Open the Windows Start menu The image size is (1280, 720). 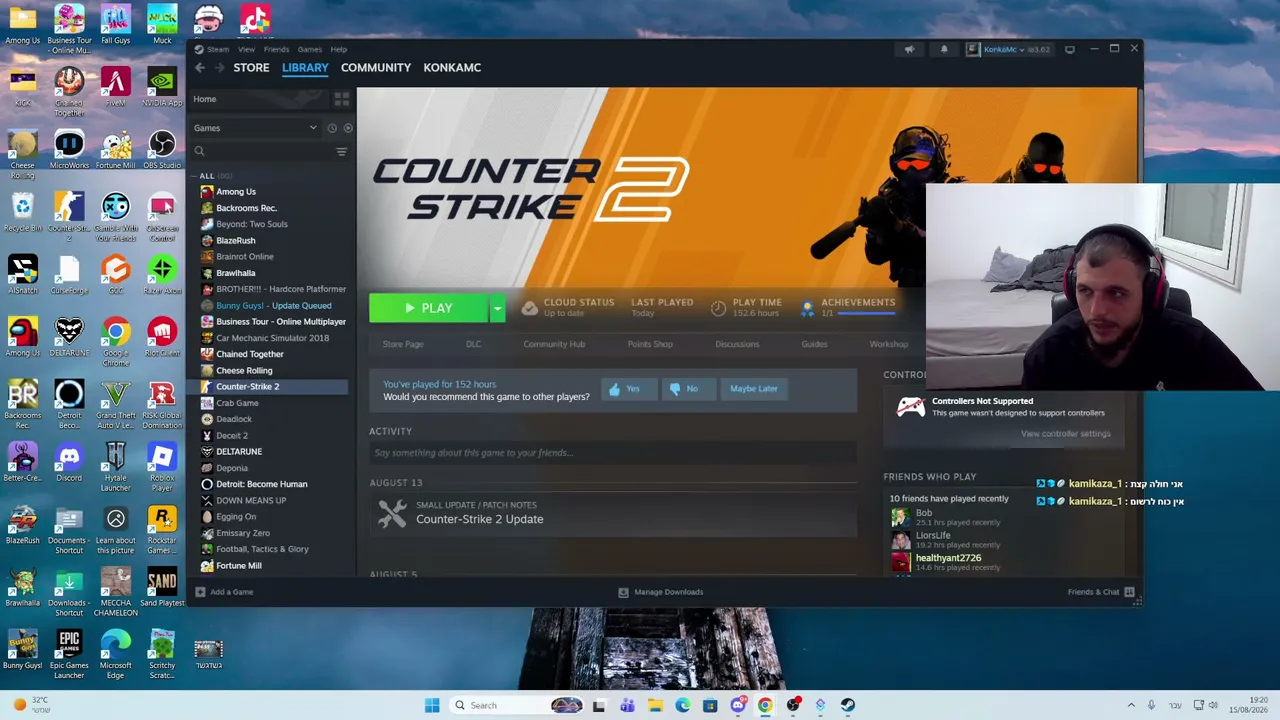pyautogui.click(x=432, y=706)
